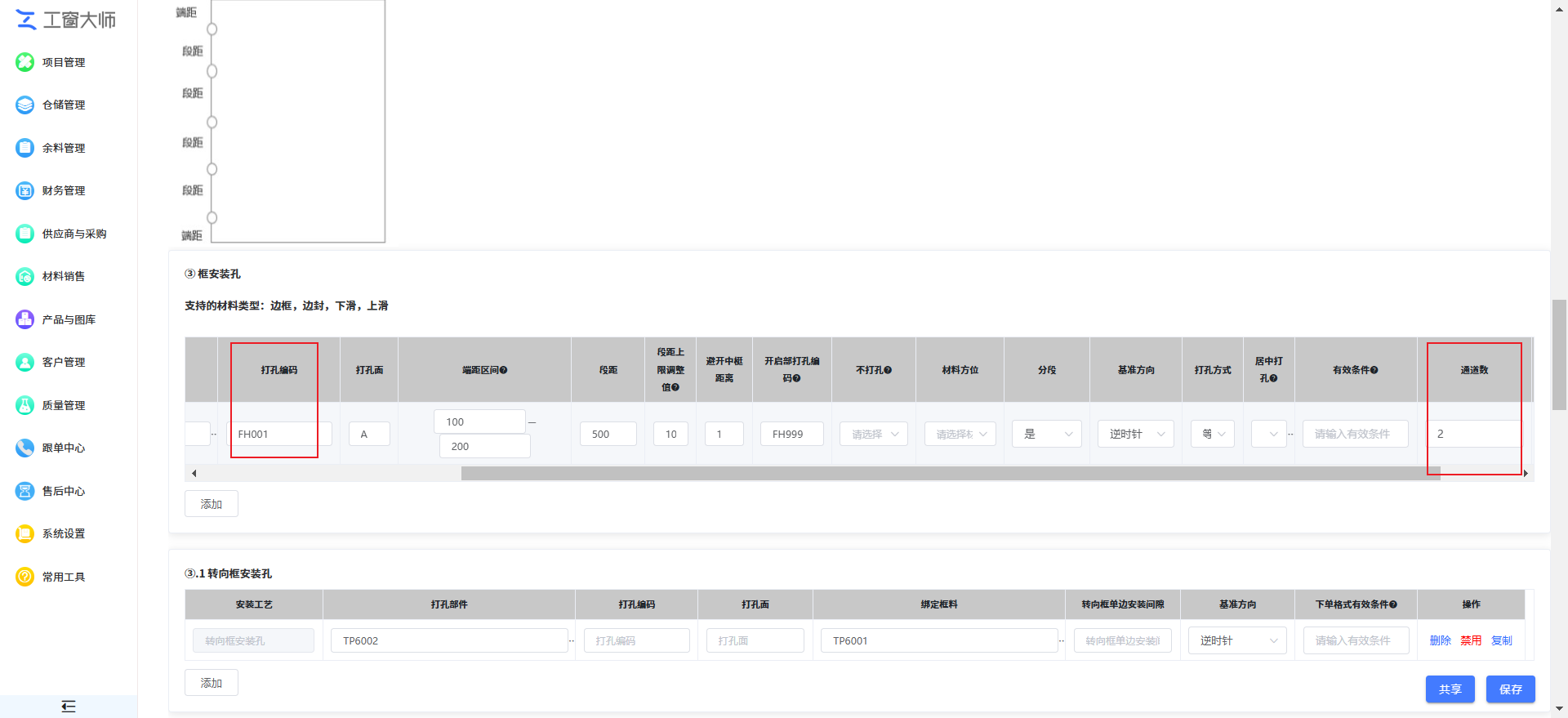Open 常用工具 menu item
The width and height of the screenshot is (1568, 718).
click(x=64, y=577)
